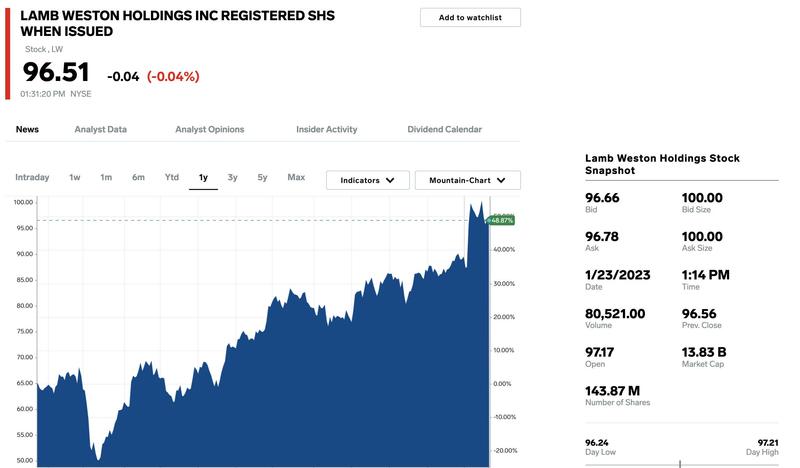The width and height of the screenshot is (800, 468).
Task: Select the 6m chart range
Action: [138, 177]
